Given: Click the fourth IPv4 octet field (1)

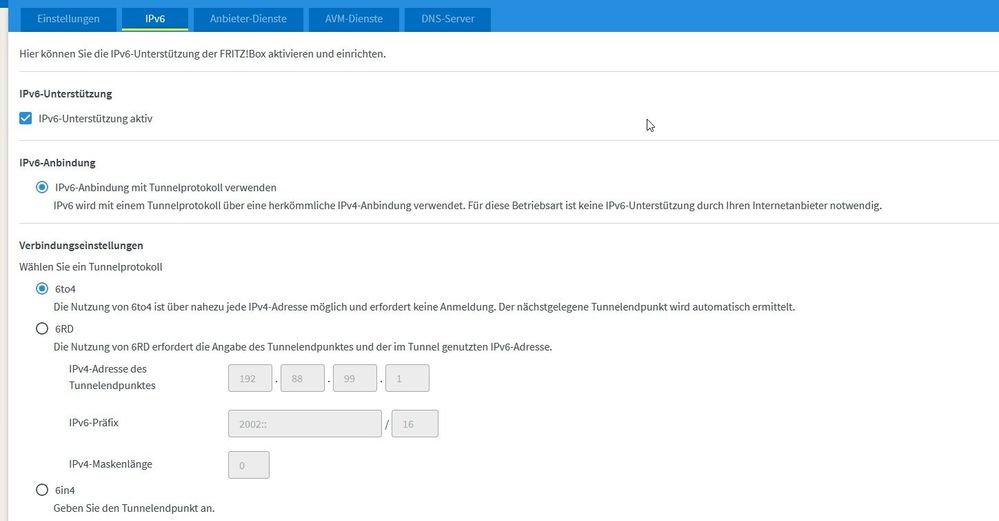Looking at the screenshot, I should (406, 378).
